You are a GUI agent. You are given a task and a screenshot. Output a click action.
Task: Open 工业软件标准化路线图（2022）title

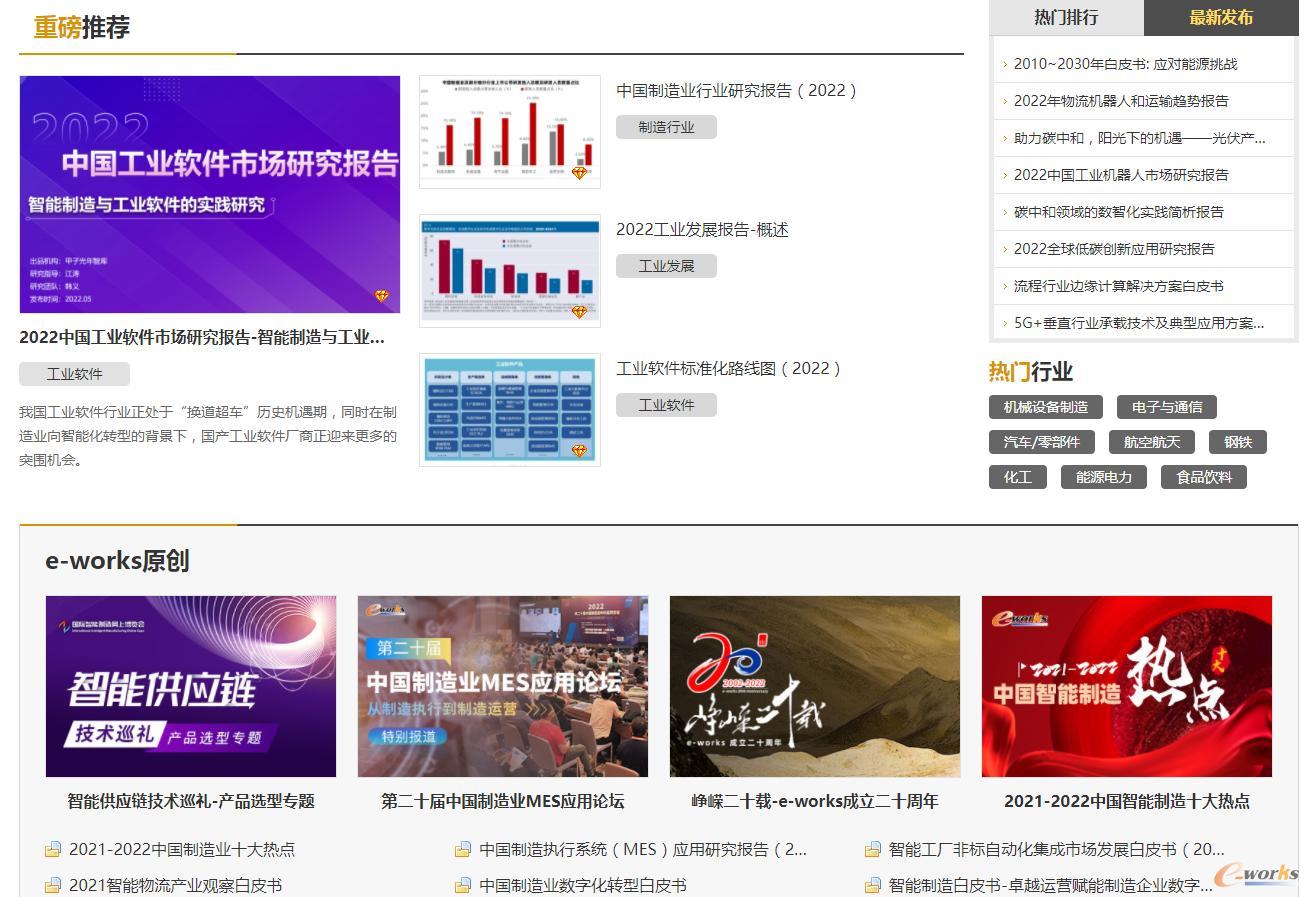[x=729, y=369]
